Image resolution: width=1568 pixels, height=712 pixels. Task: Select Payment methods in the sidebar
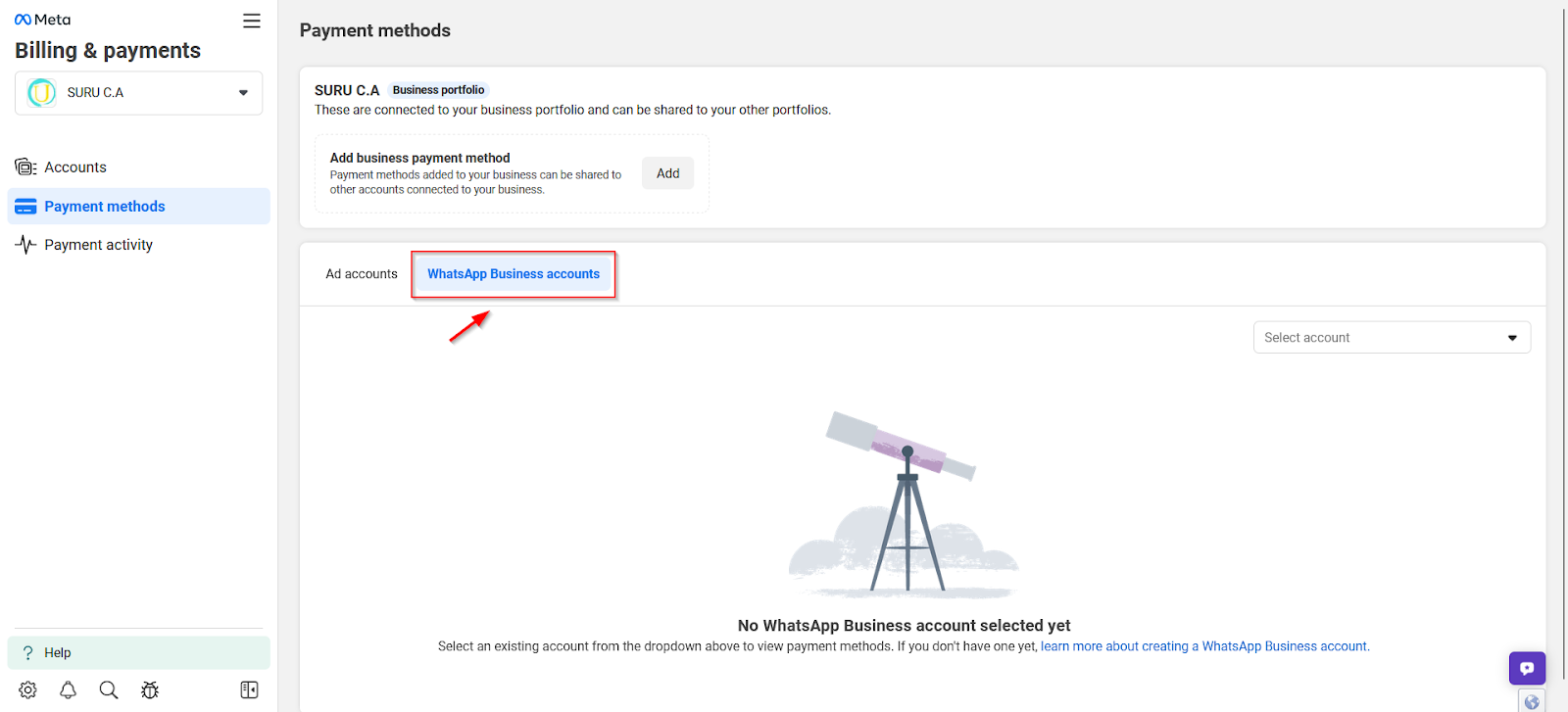(x=138, y=206)
